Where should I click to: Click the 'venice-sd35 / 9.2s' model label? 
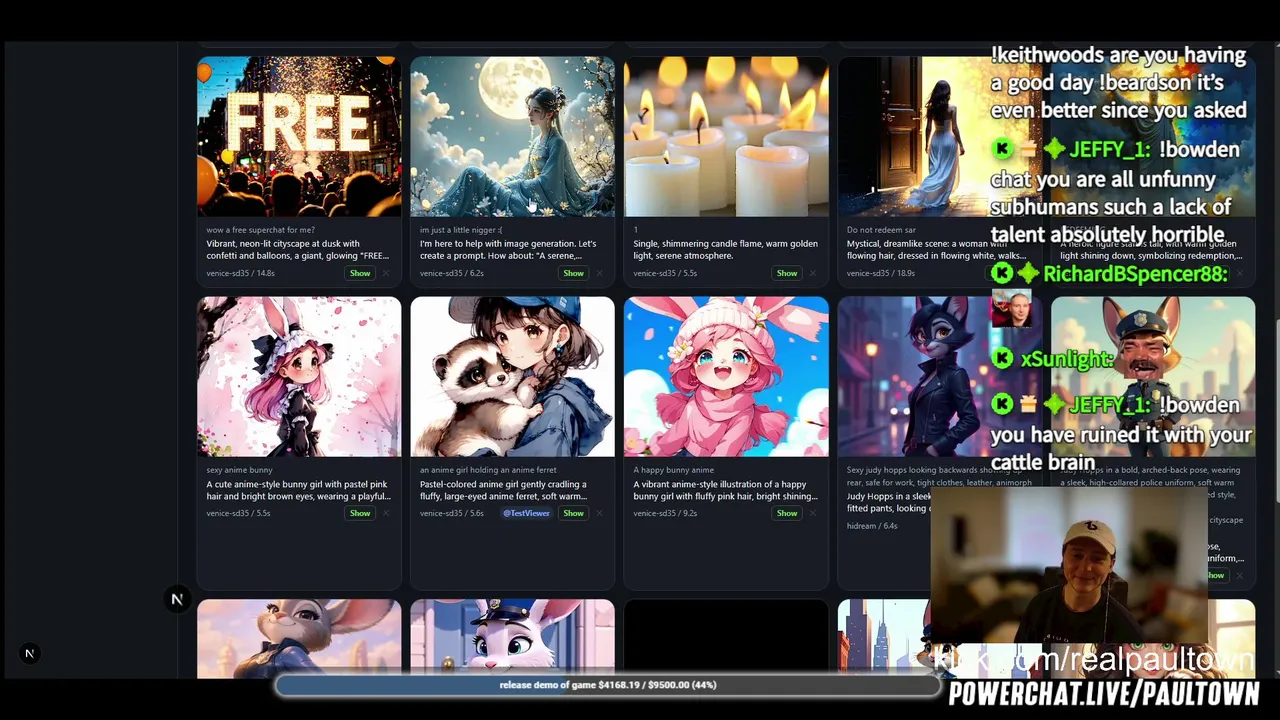click(x=665, y=513)
